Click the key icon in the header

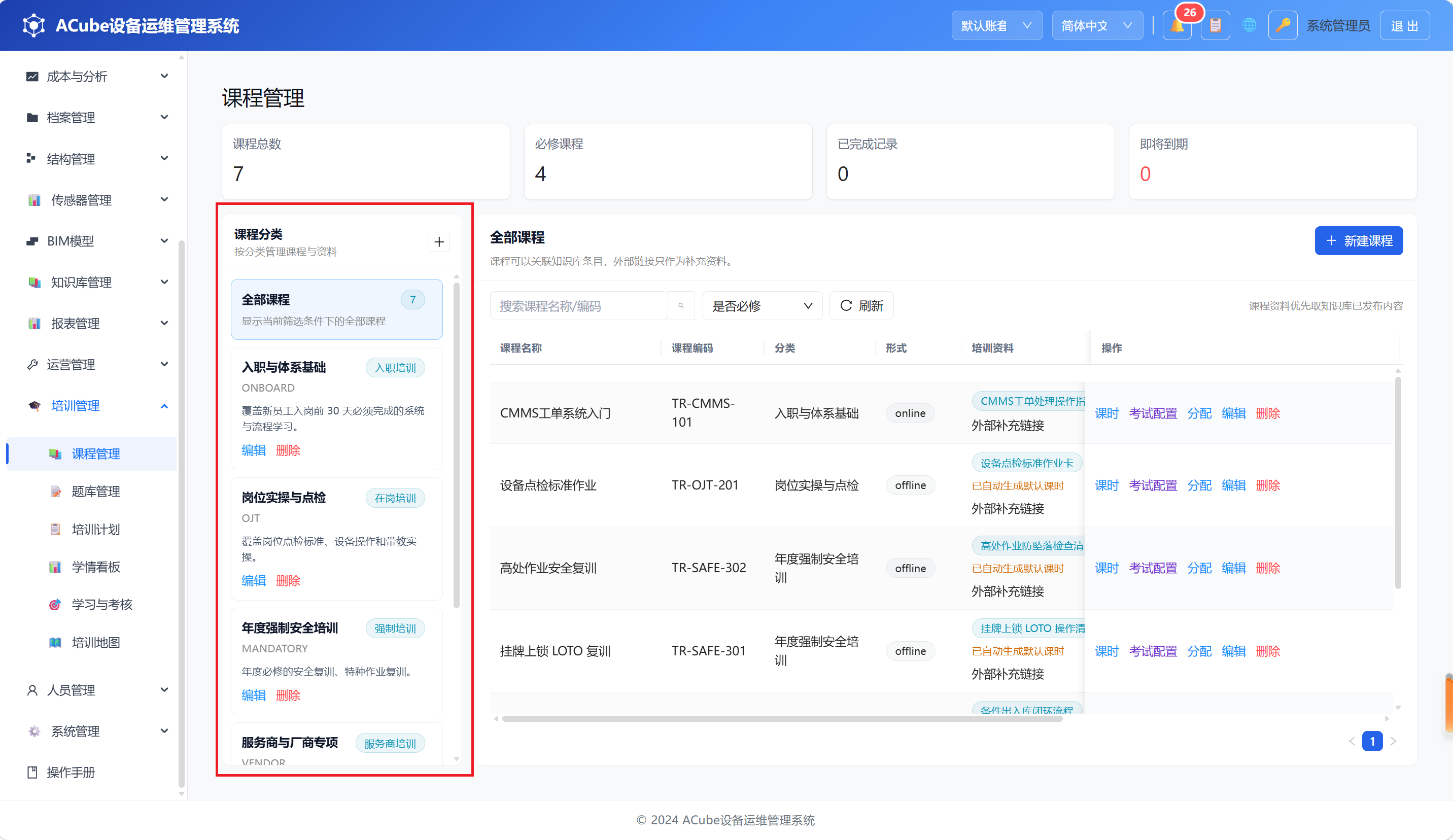pyautogui.click(x=1283, y=26)
